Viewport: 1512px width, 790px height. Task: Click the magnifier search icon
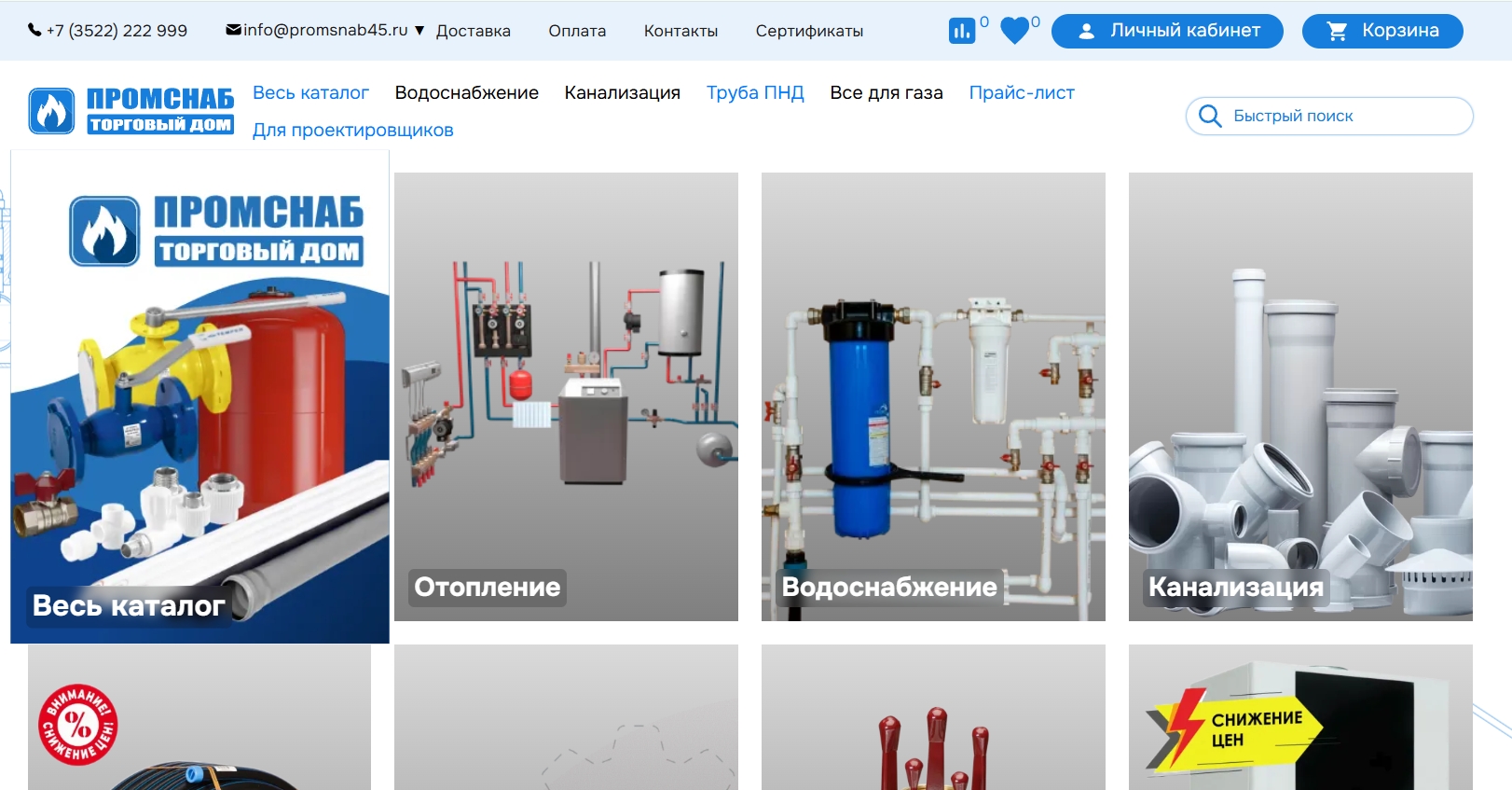coord(1210,116)
